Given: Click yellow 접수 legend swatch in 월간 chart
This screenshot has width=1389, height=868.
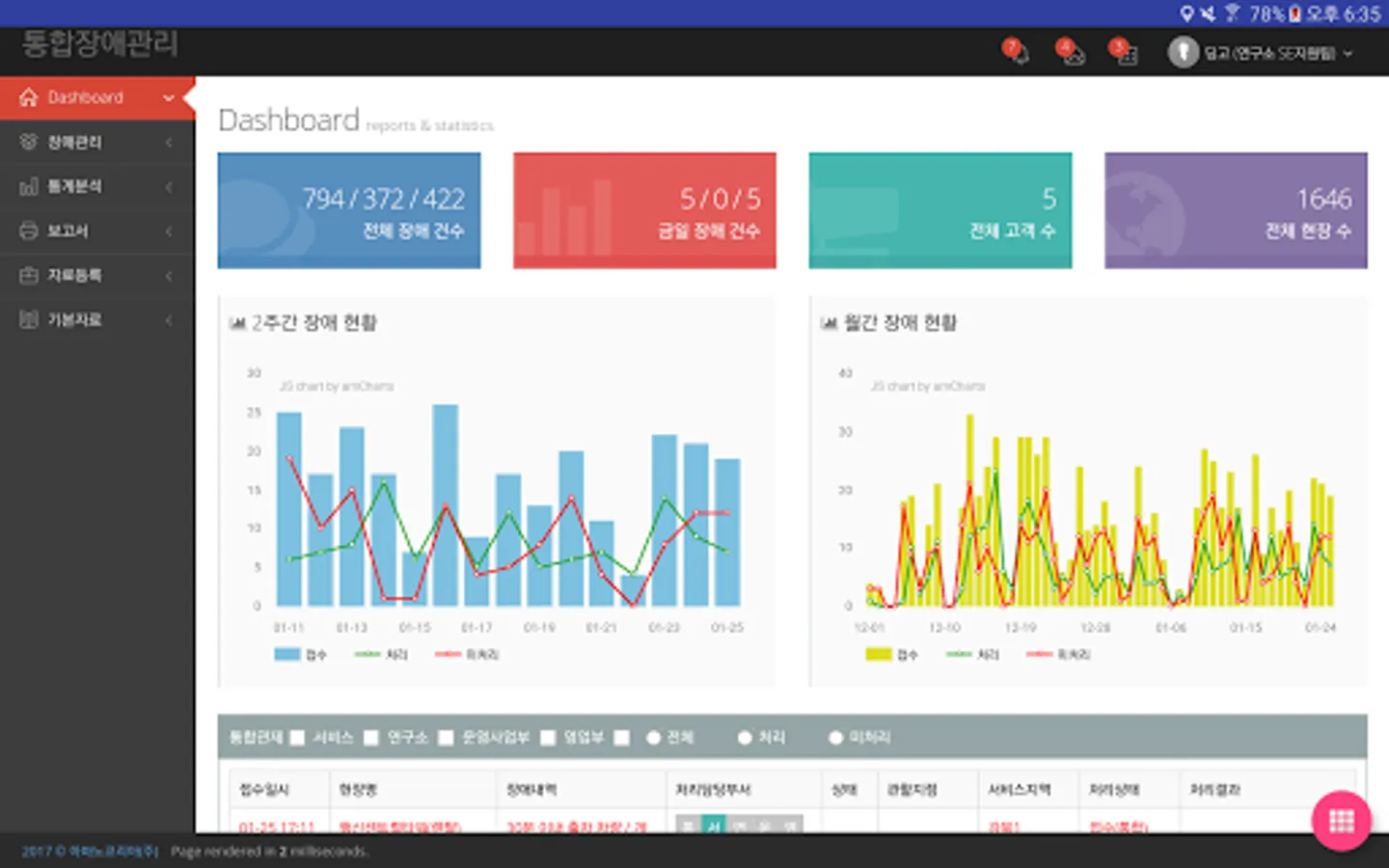Looking at the screenshot, I should point(879,654).
